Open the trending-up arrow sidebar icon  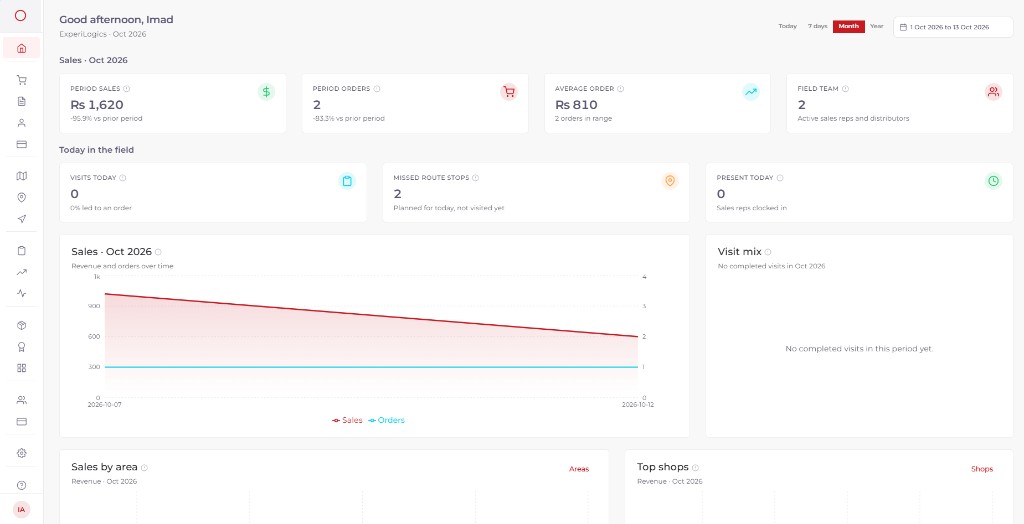click(22, 272)
